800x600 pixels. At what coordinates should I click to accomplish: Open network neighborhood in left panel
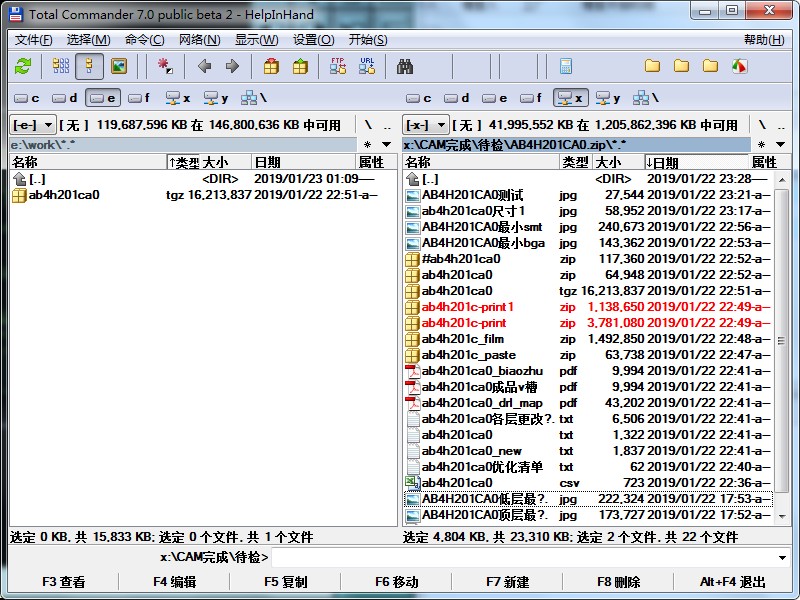[x=254, y=98]
